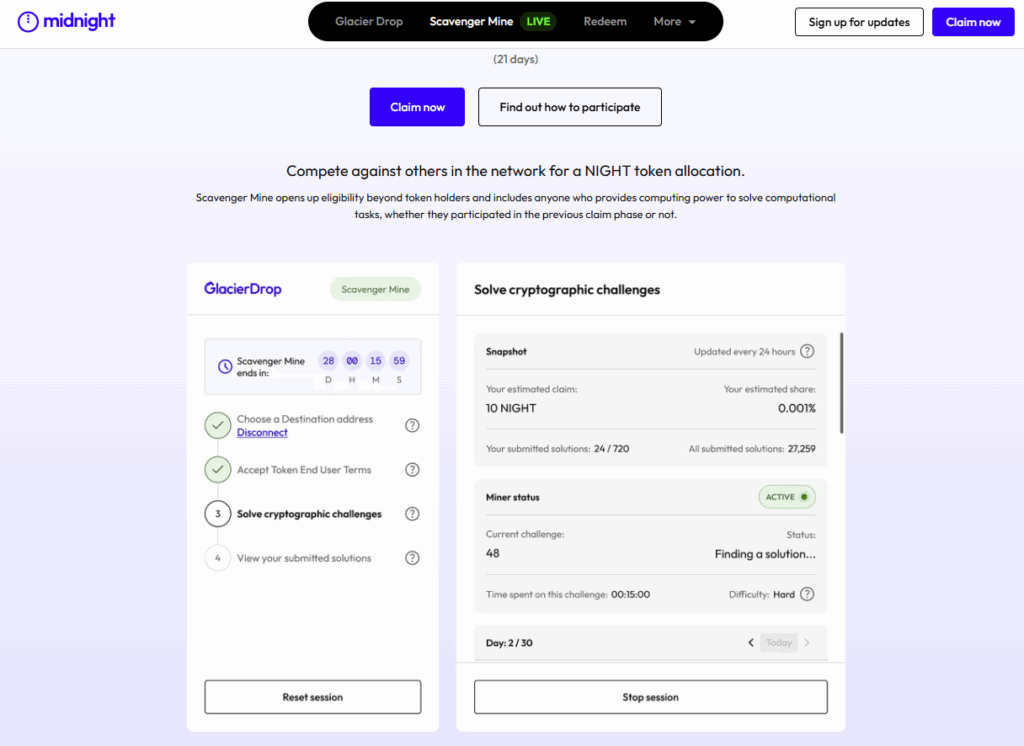
Task: Click the green checkmark for Token End User Terms
Action: [218, 470]
